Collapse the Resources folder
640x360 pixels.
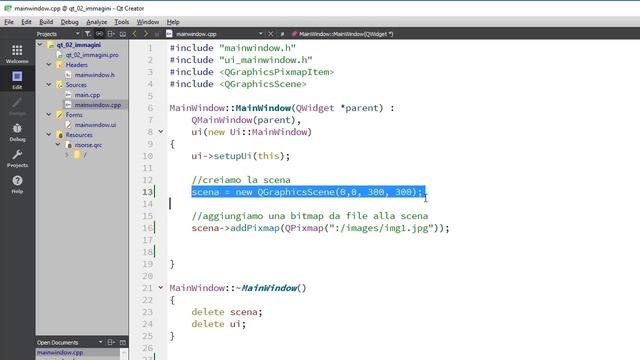pos(49,134)
